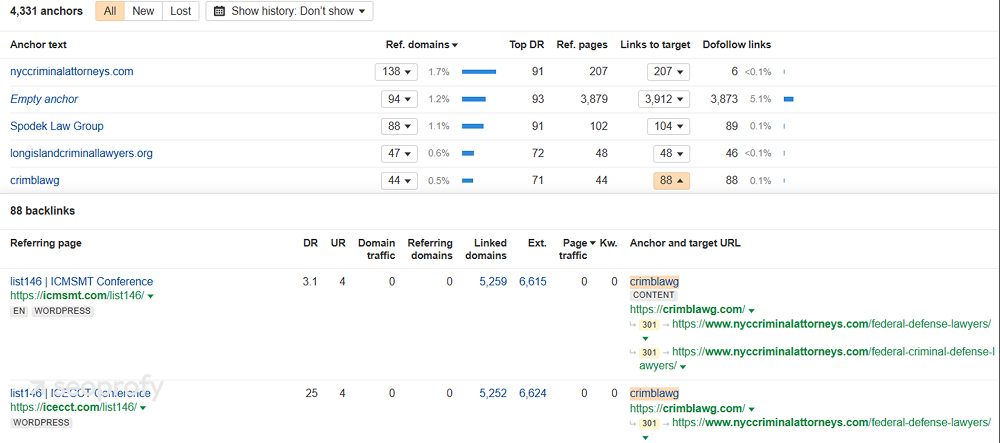Screen dimensions: 1000x443
Task: Open federal-criminal-defense-lawyers redirect URL
Action: tap(817, 358)
